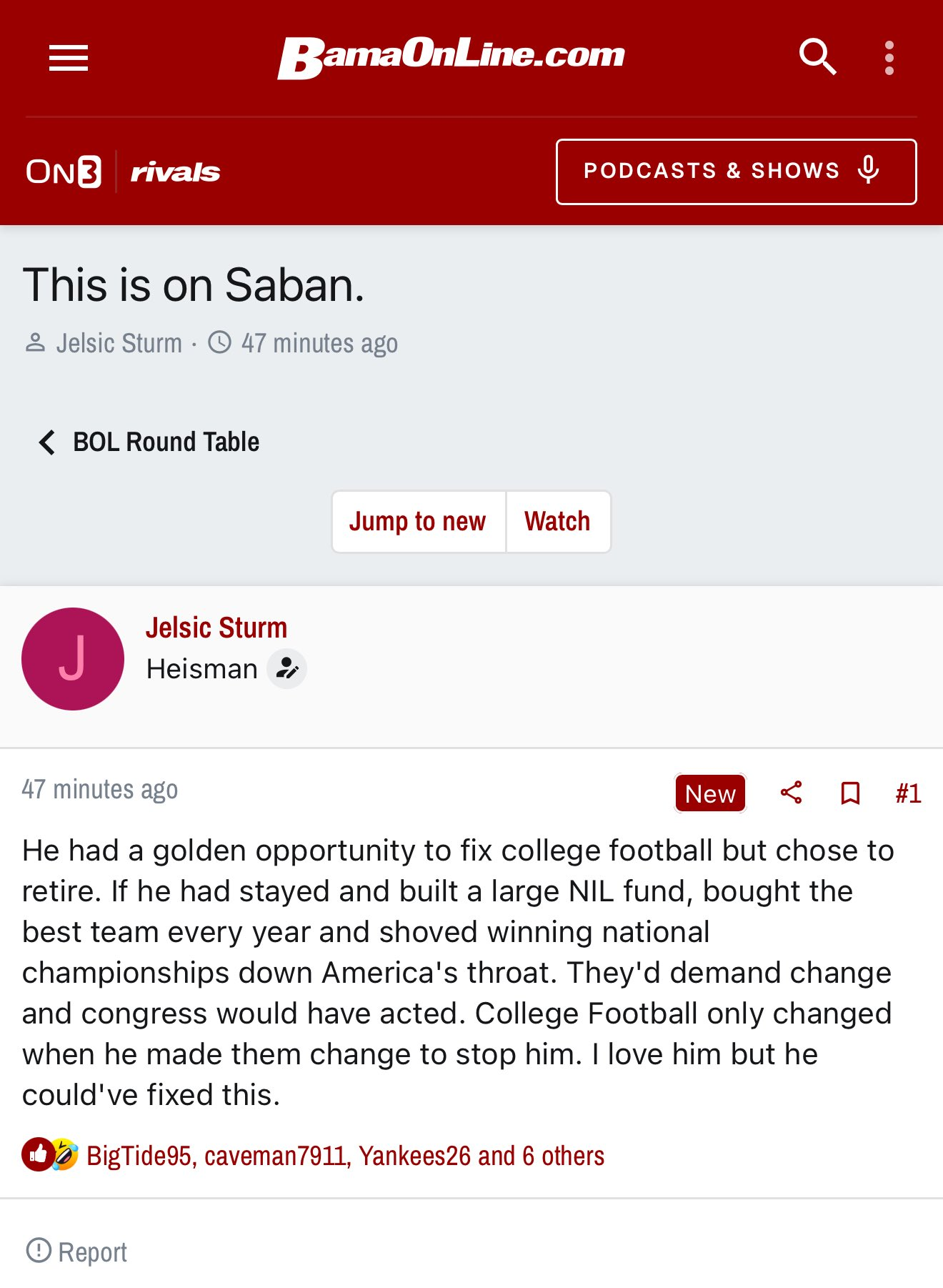Report this post
This screenshot has width=943, height=1288.
click(76, 1252)
